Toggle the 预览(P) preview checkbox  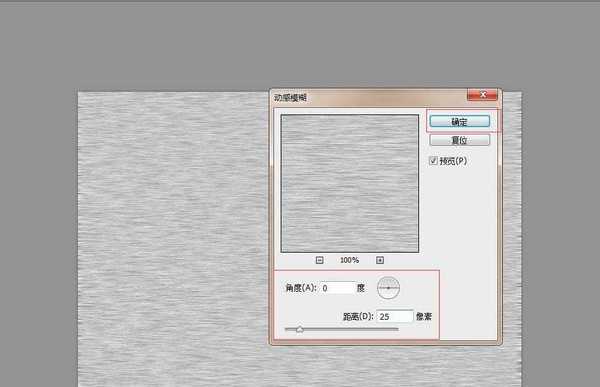pyautogui.click(x=433, y=161)
